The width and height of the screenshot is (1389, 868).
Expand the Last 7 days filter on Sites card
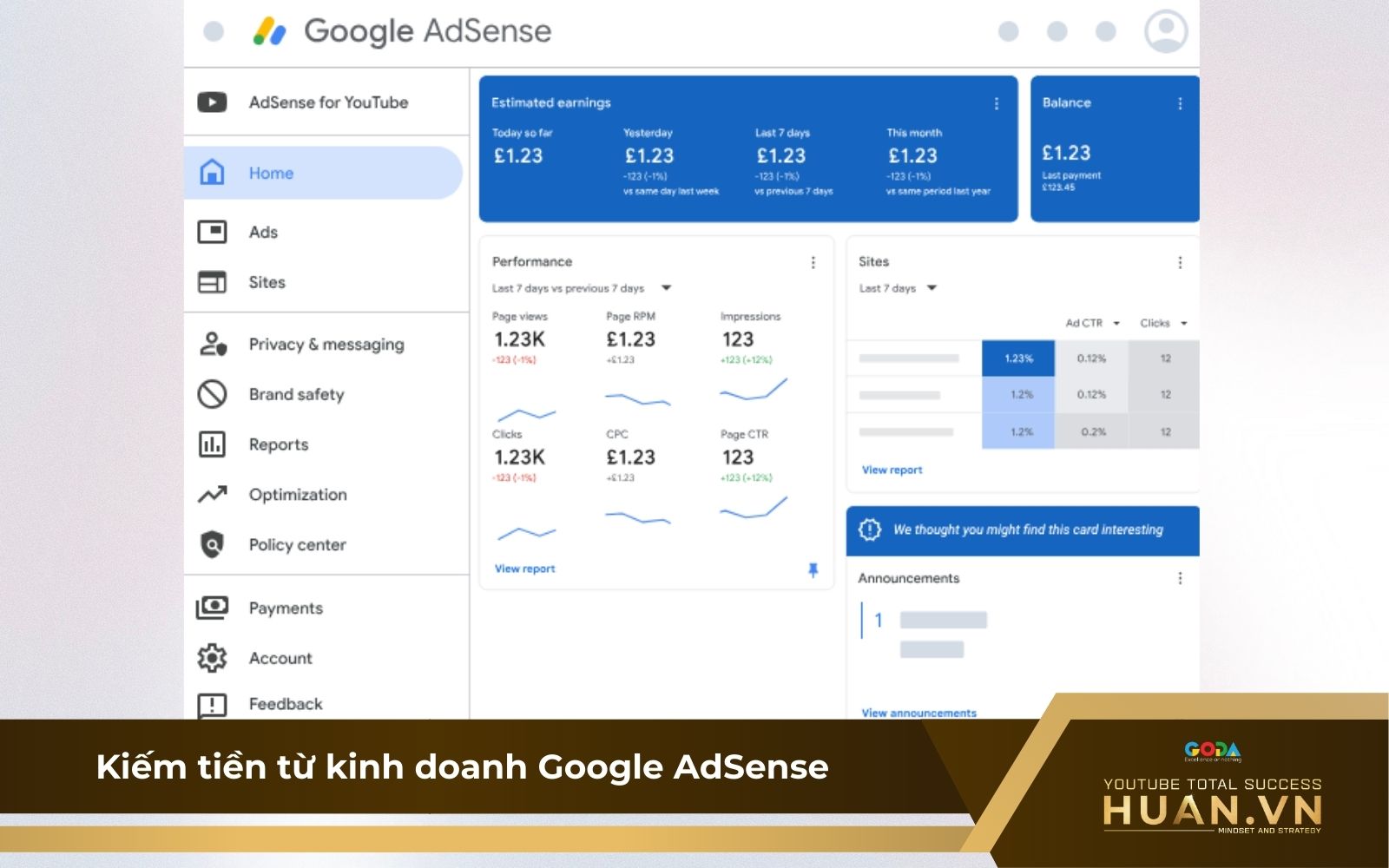click(931, 287)
